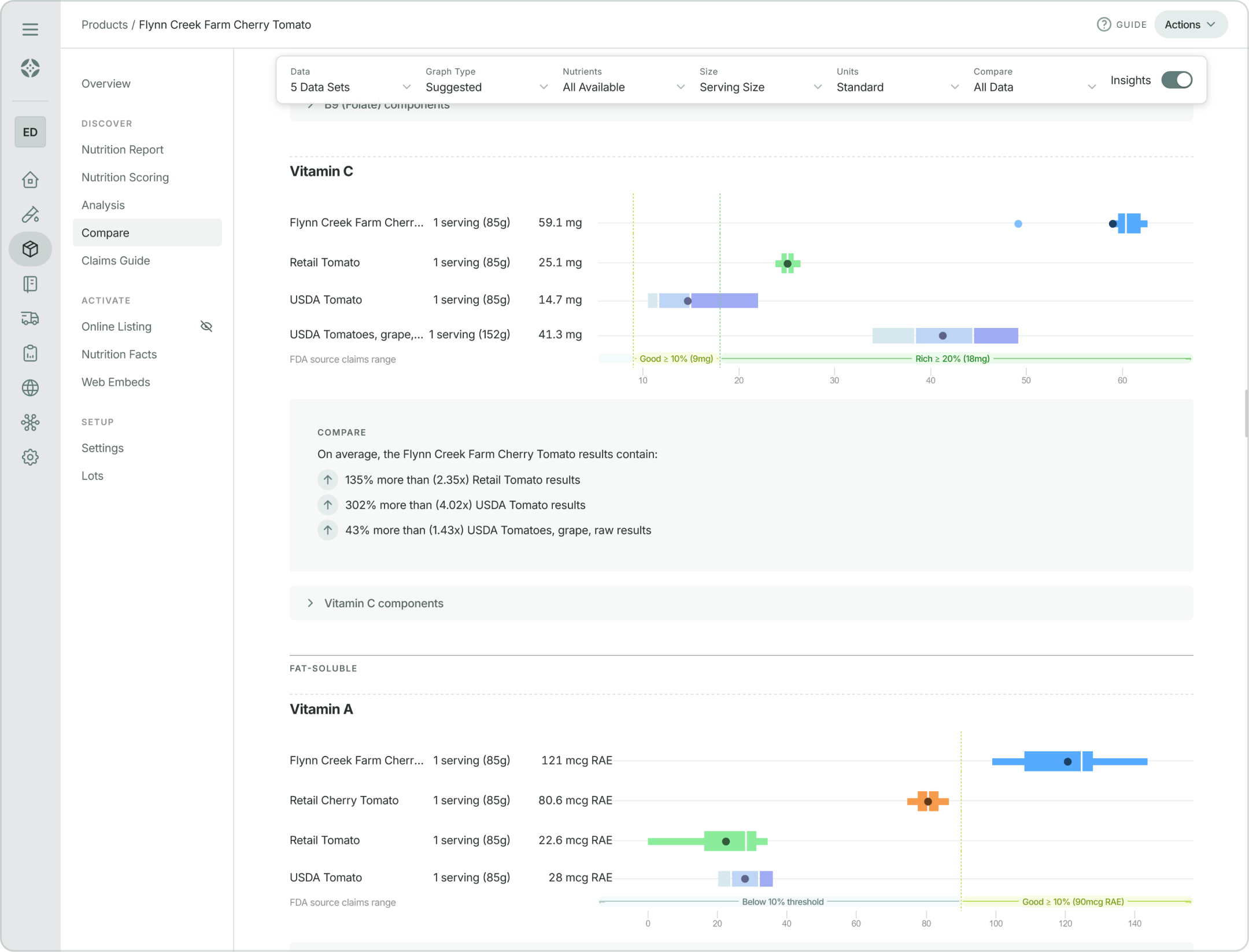Select Claims Guide menu item
1249x952 pixels.
[116, 261]
